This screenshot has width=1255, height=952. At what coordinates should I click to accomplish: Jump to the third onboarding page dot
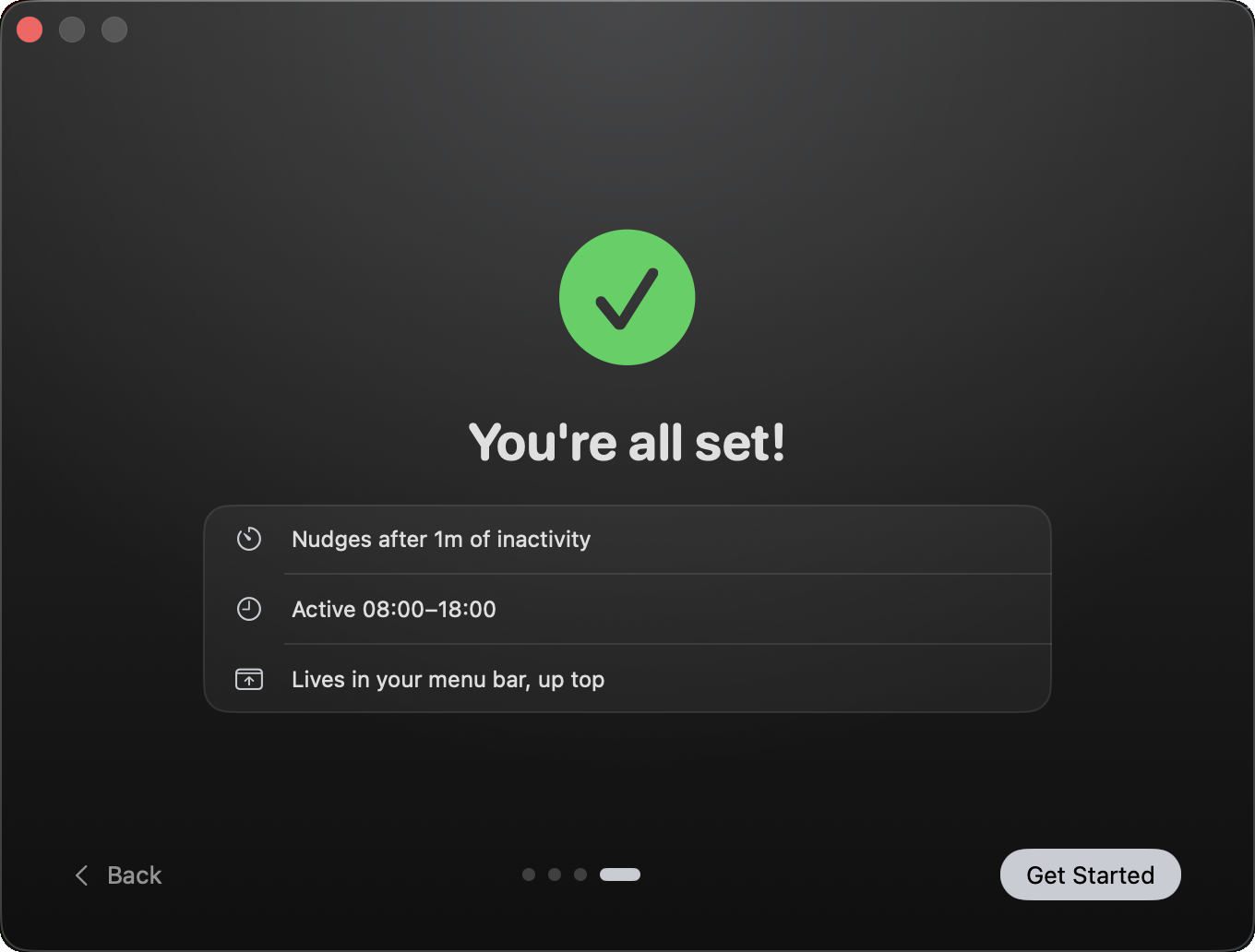[x=580, y=875]
